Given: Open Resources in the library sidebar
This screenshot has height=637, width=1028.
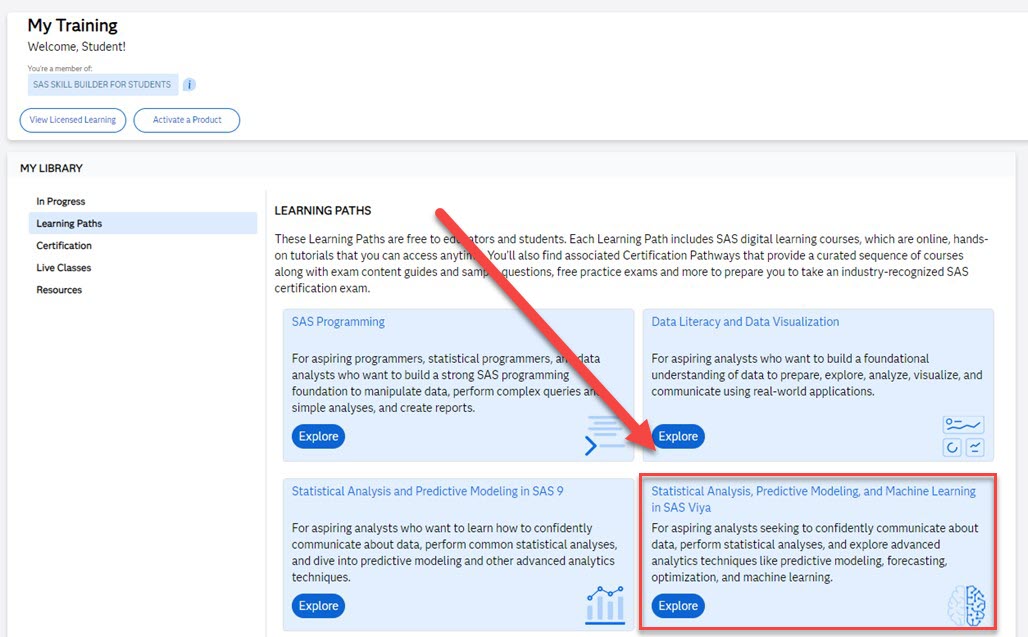Looking at the screenshot, I should [x=59, y=289].
